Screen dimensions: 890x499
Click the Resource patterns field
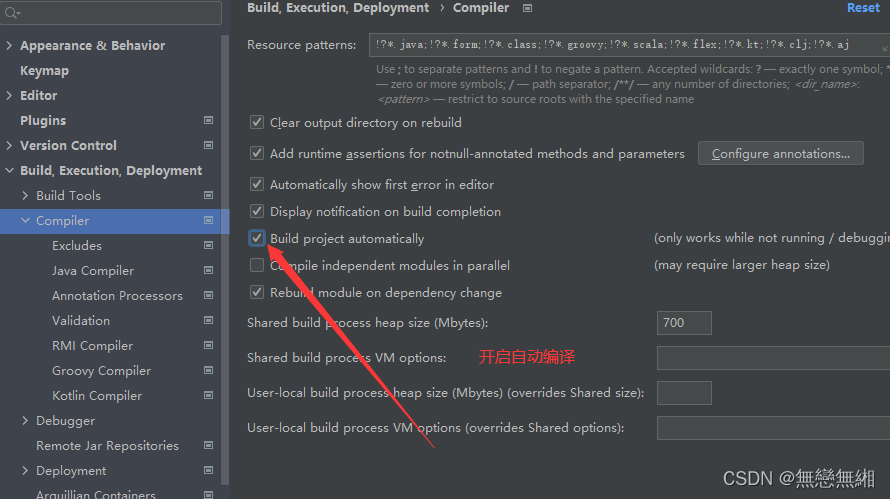click(629, 45)
